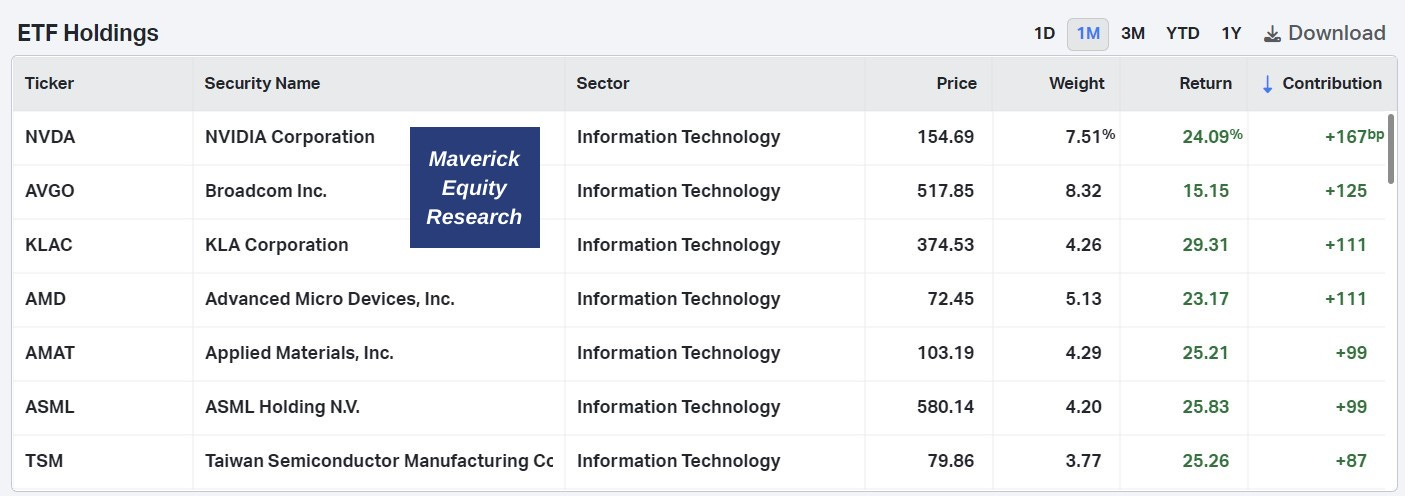Click AMAT weight 4.29

(x=1084, y=353)
